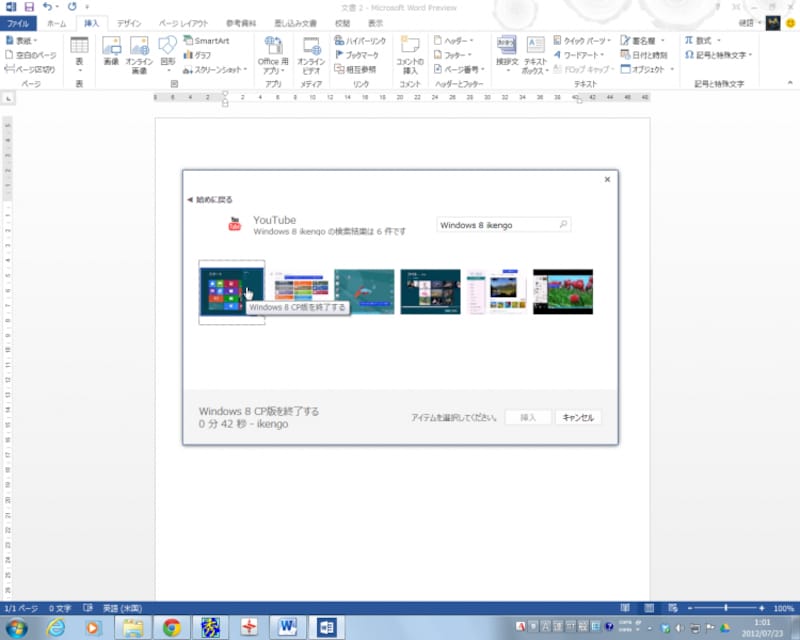Click the Save icon in quick access toolbar
The image size is (800, 640).
click(x=28, y=6)
